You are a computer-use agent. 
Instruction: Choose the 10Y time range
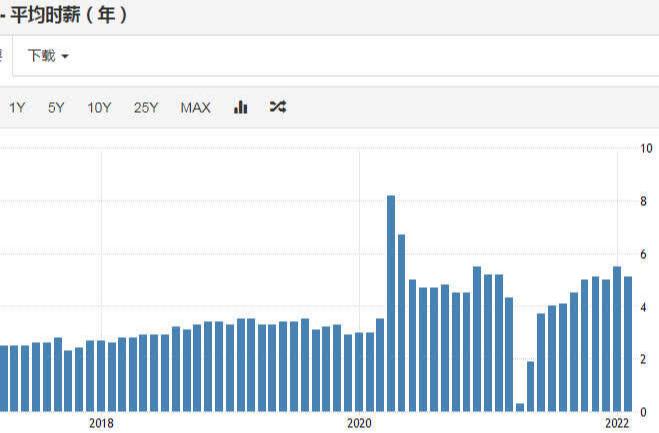[x=99, y=108]
